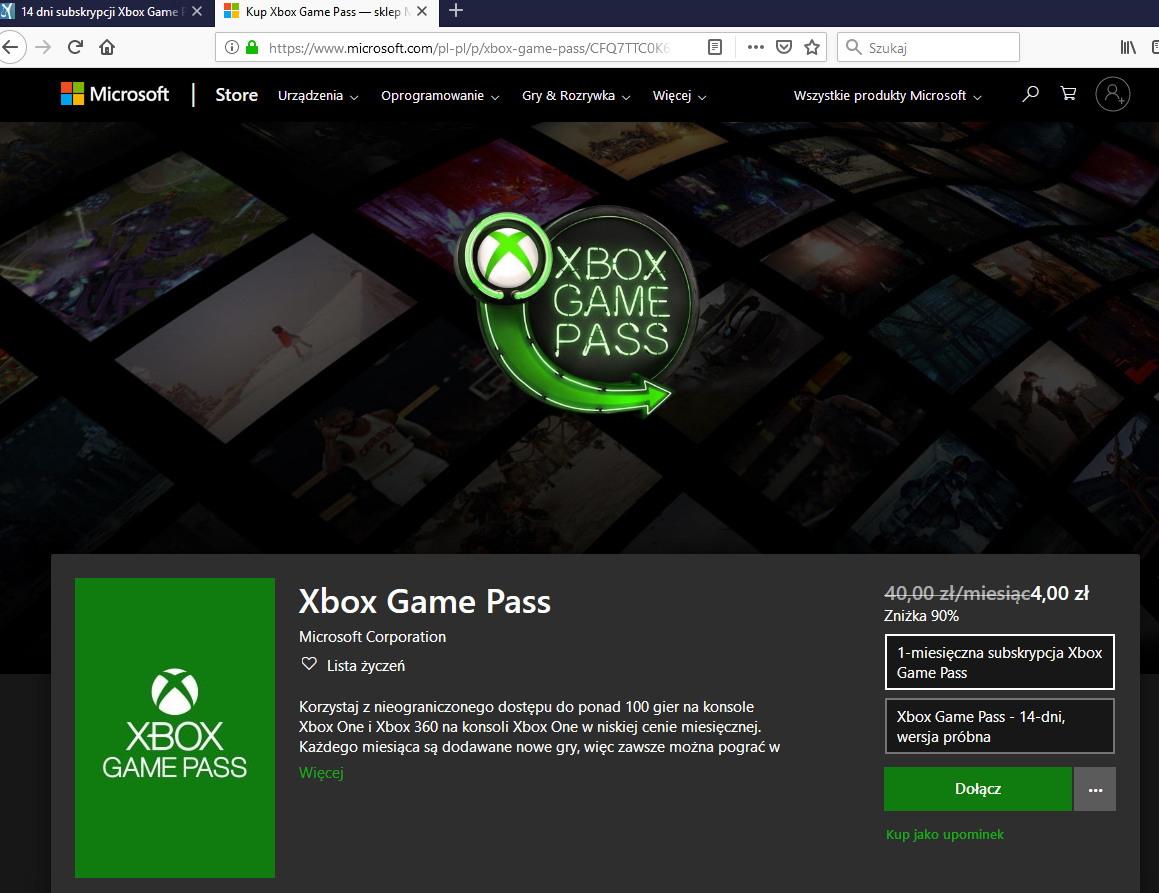1159x893 pixels.
Task: Open the account sign-in avatar icon
Action: click(x=1112, y=94)
